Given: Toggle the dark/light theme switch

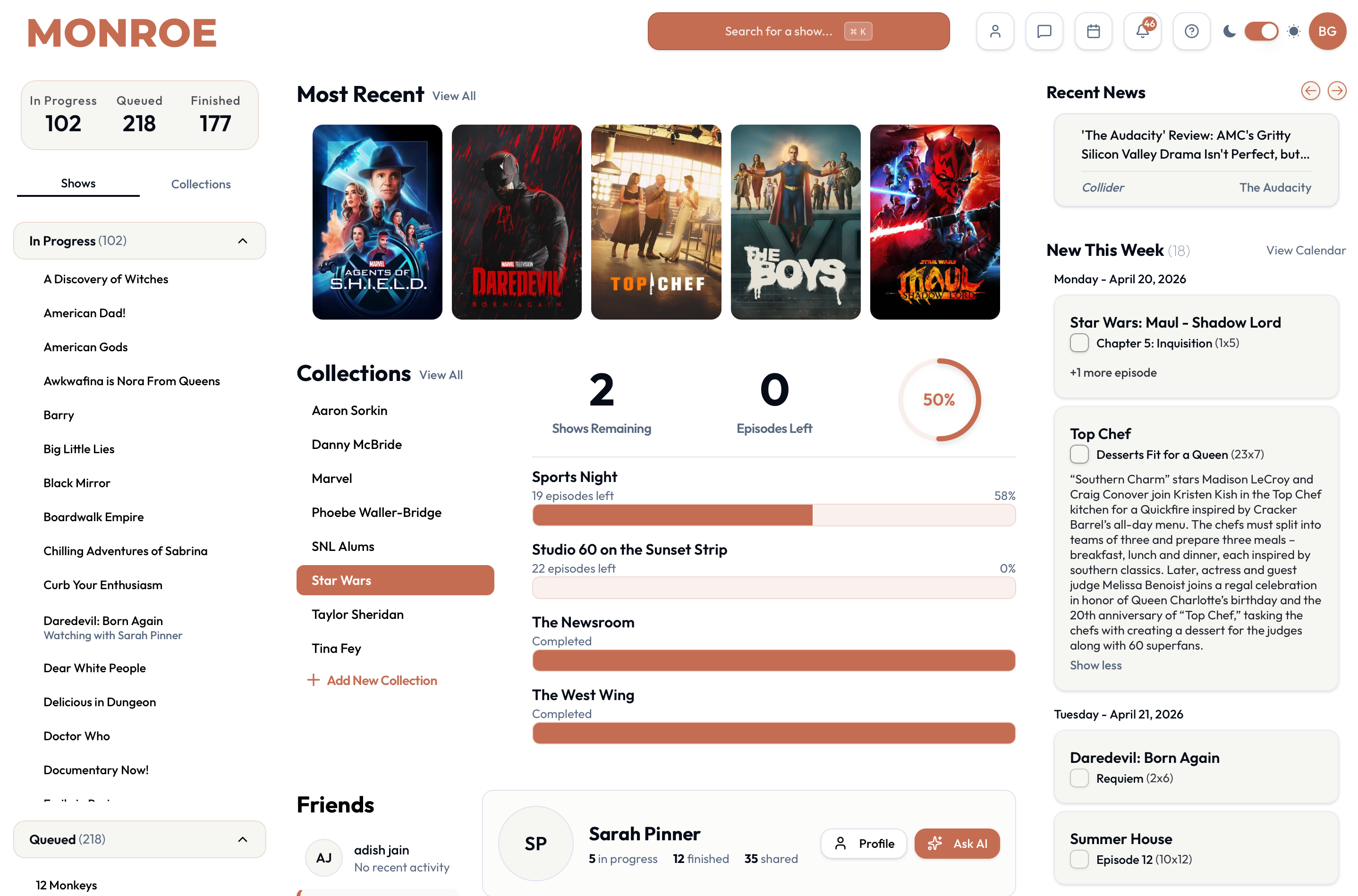Looking at the screenshot, I should 1261,32.
